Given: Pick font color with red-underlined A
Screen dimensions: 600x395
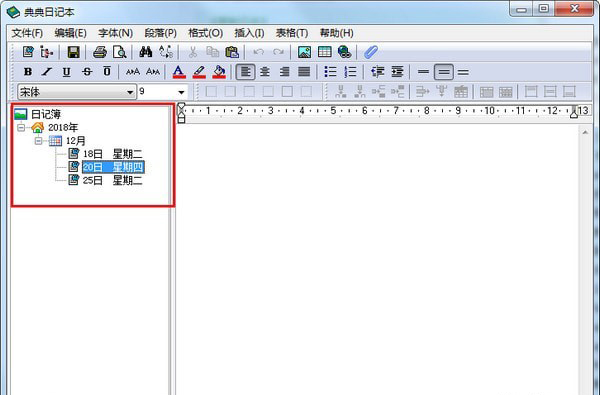Looking at the screenshot, I should coord(179,72).
